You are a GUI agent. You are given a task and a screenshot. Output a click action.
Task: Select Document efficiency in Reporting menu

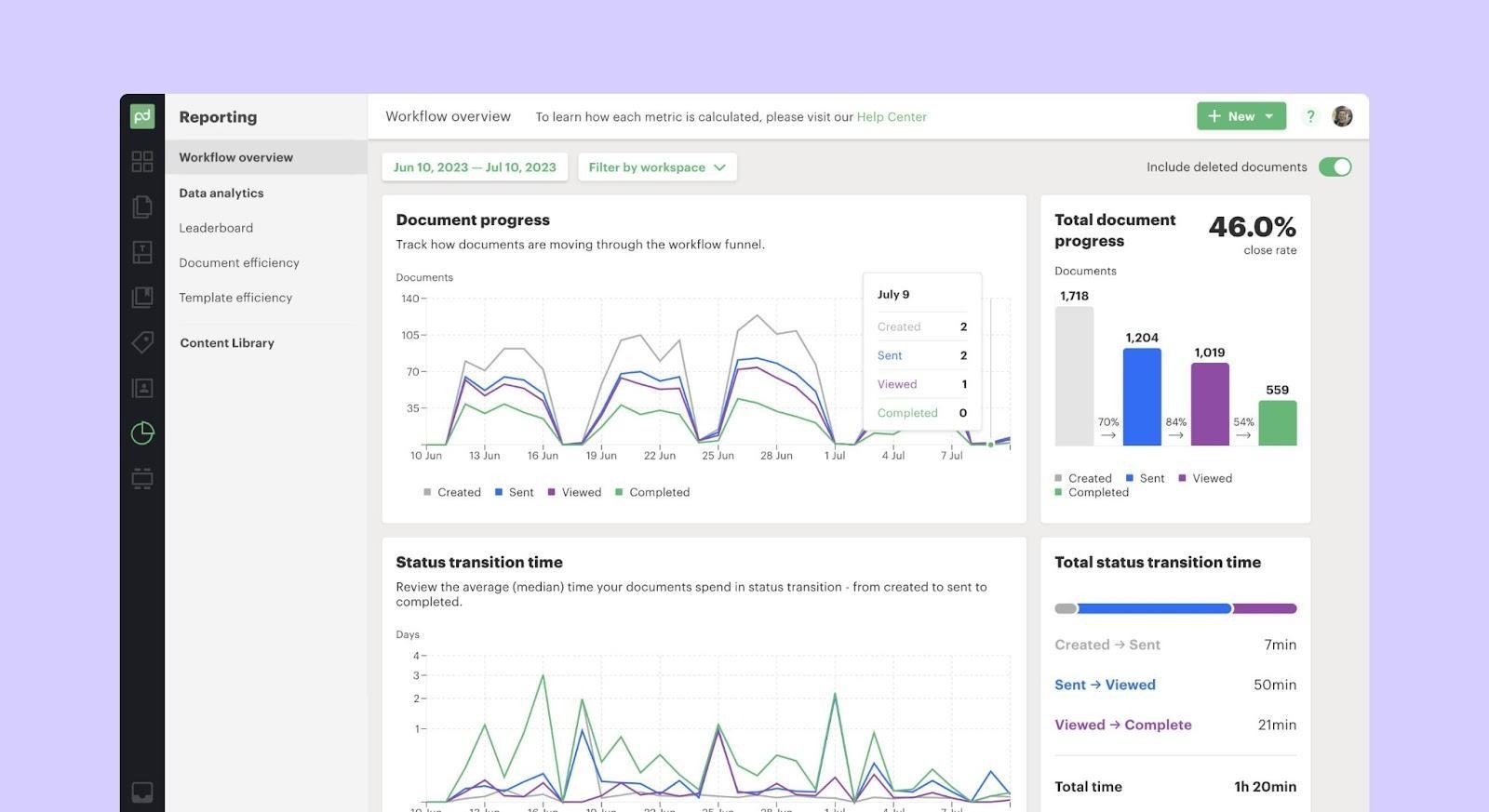click(x=239, y=263)
